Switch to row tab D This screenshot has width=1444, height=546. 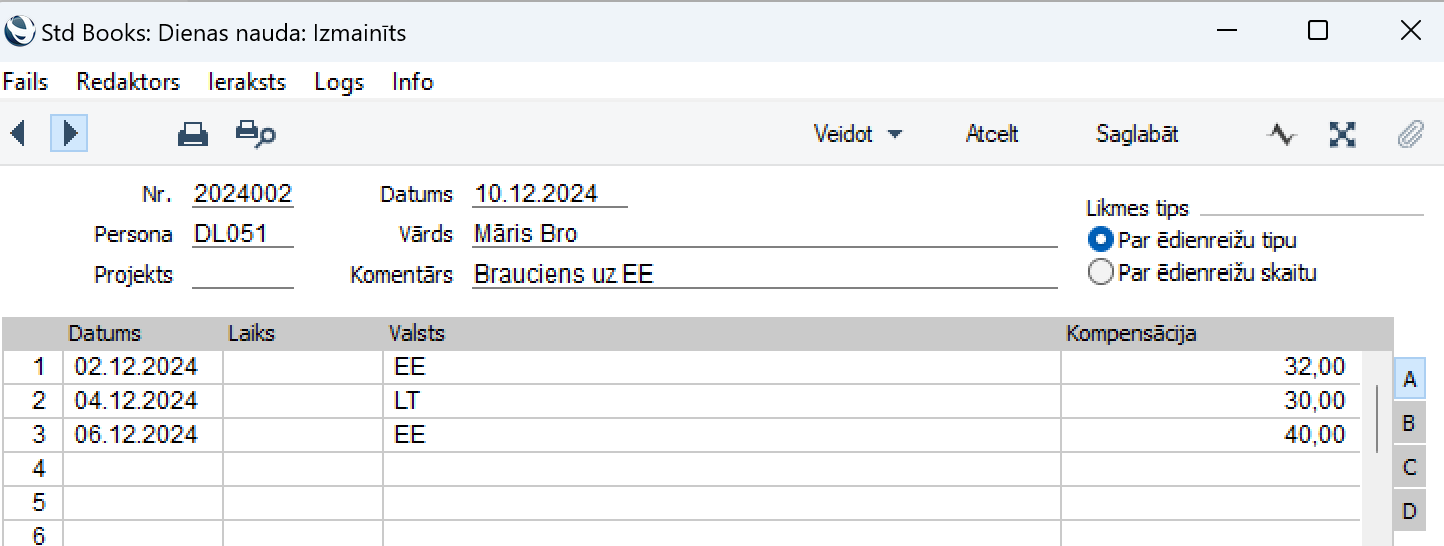(1409, 511)
